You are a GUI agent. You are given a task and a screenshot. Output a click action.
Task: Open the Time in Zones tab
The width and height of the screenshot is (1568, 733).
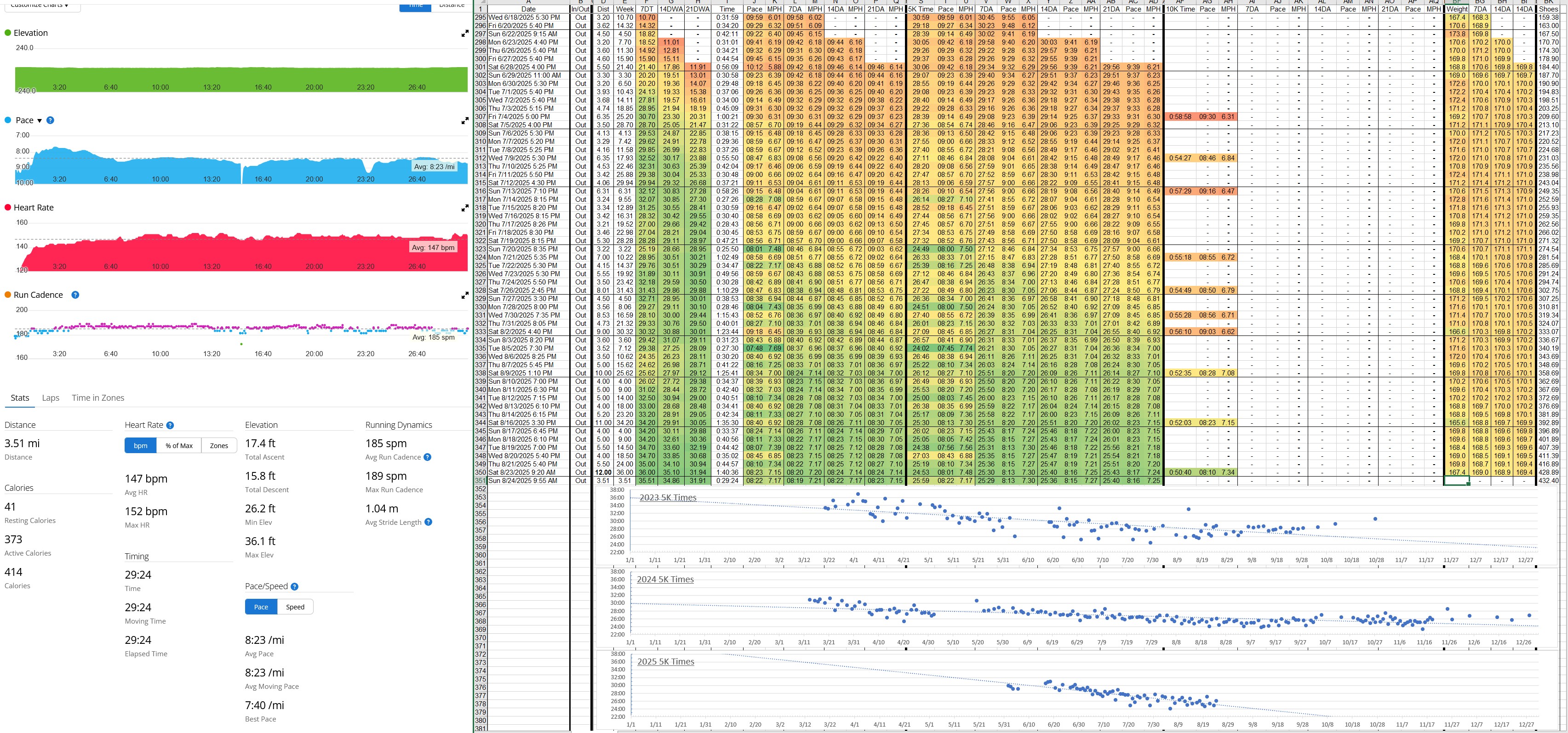click(x=98, y=398)
